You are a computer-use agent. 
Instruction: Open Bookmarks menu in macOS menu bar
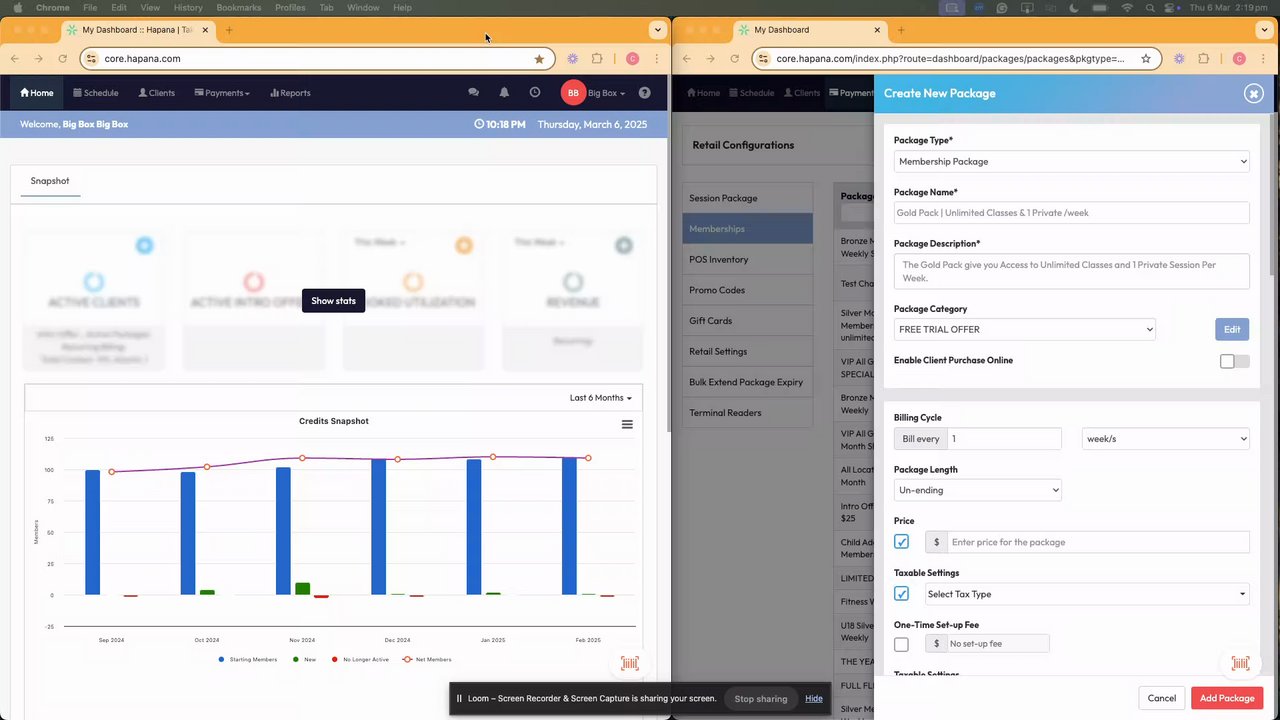[239, 7]
